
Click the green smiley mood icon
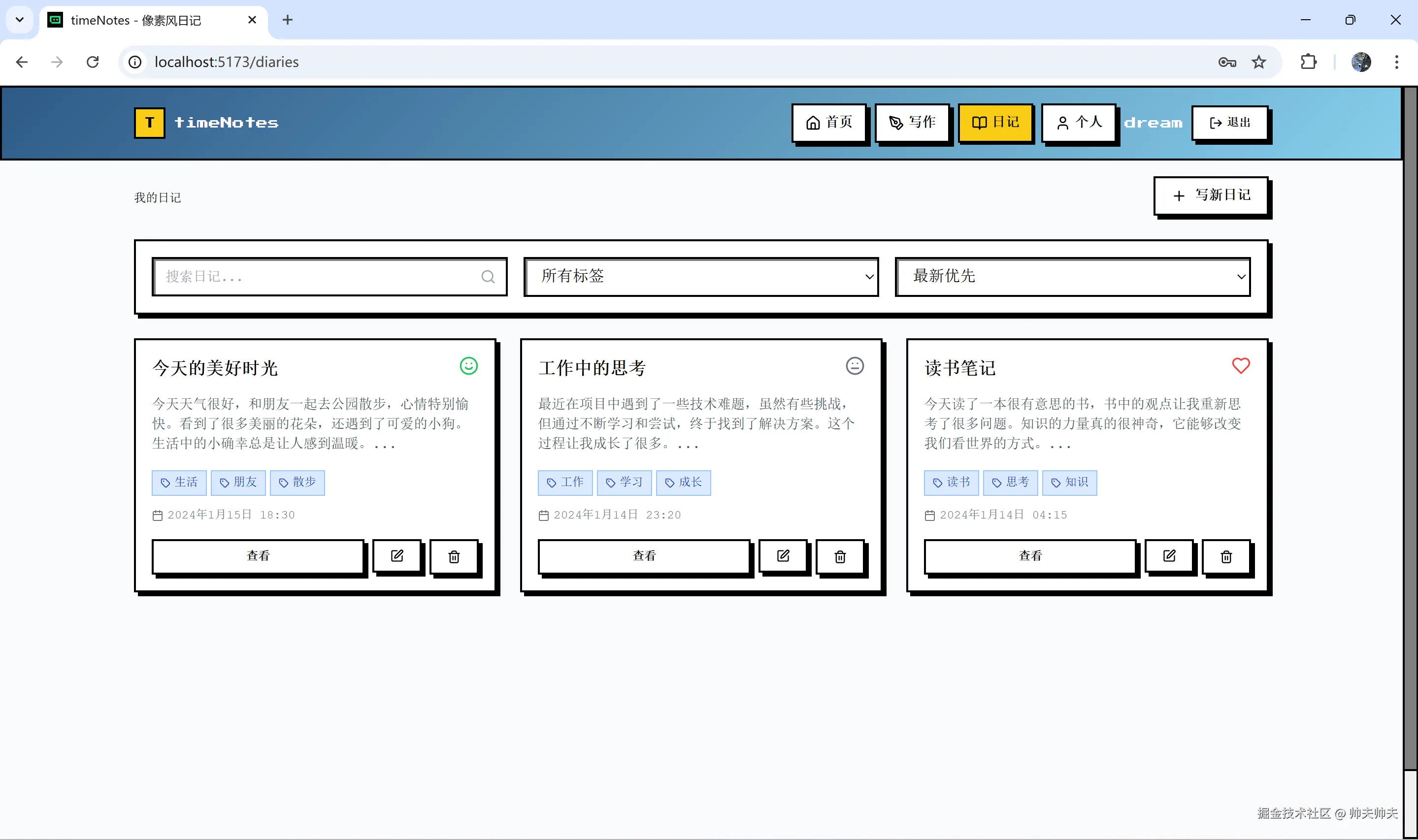pos(468,366)
